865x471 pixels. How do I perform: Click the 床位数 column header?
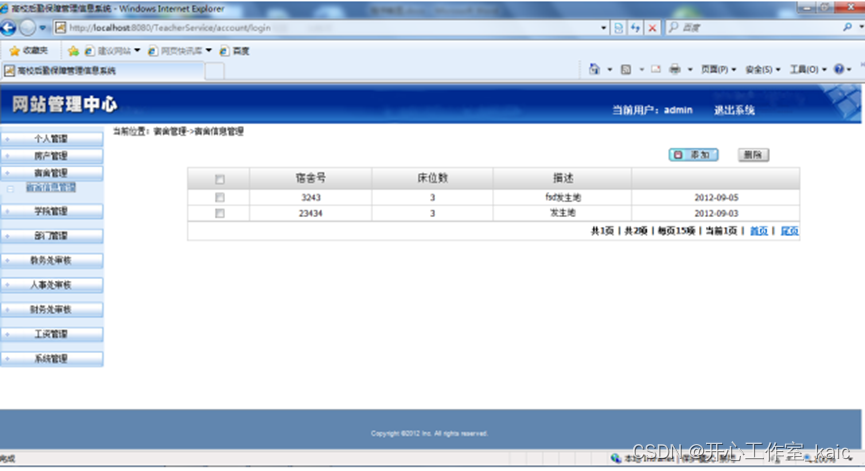point(432,178)
